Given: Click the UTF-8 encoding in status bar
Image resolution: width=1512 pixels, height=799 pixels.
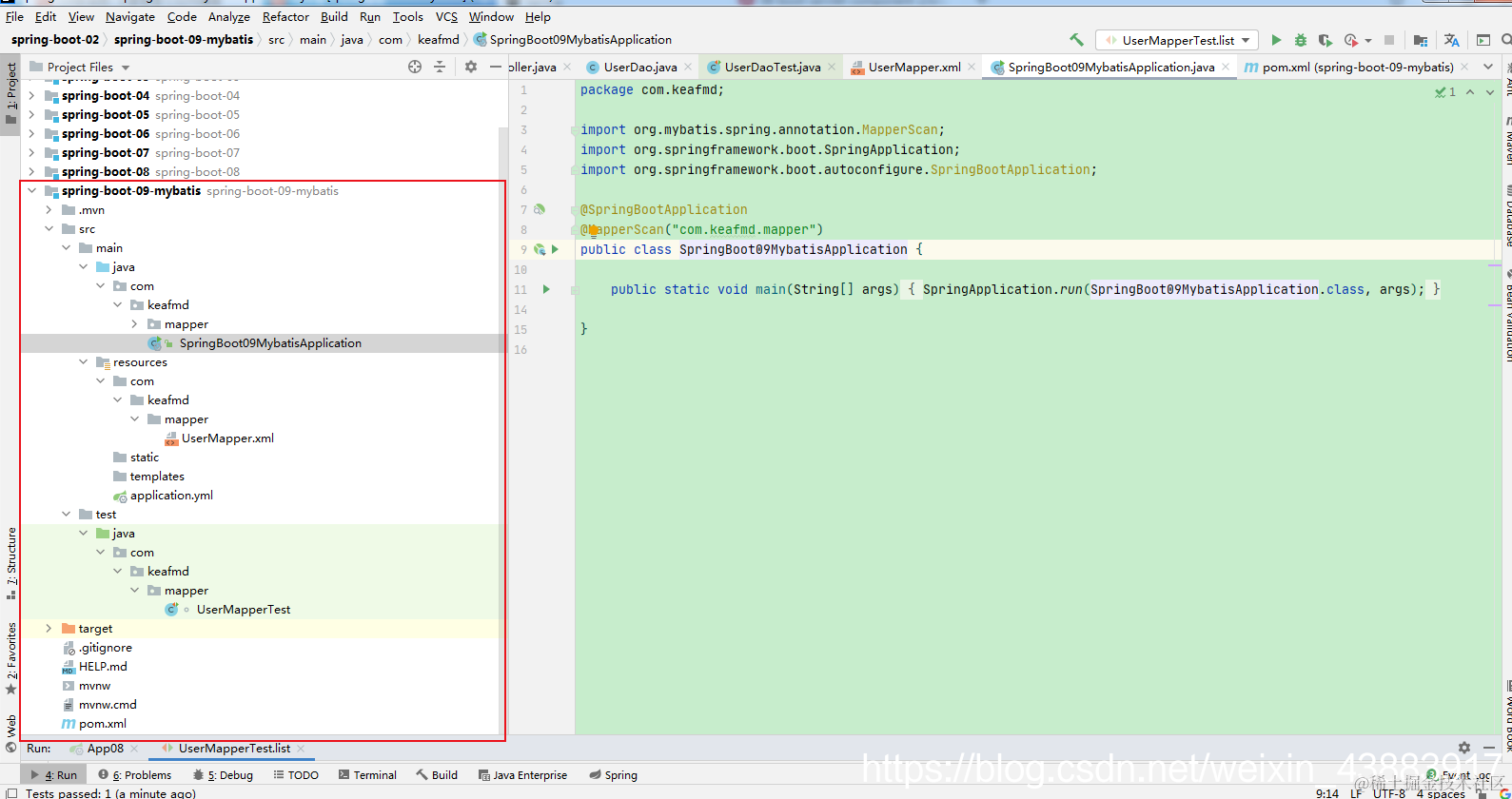Looking at the screenshot, I should (x=1388, y=792).
